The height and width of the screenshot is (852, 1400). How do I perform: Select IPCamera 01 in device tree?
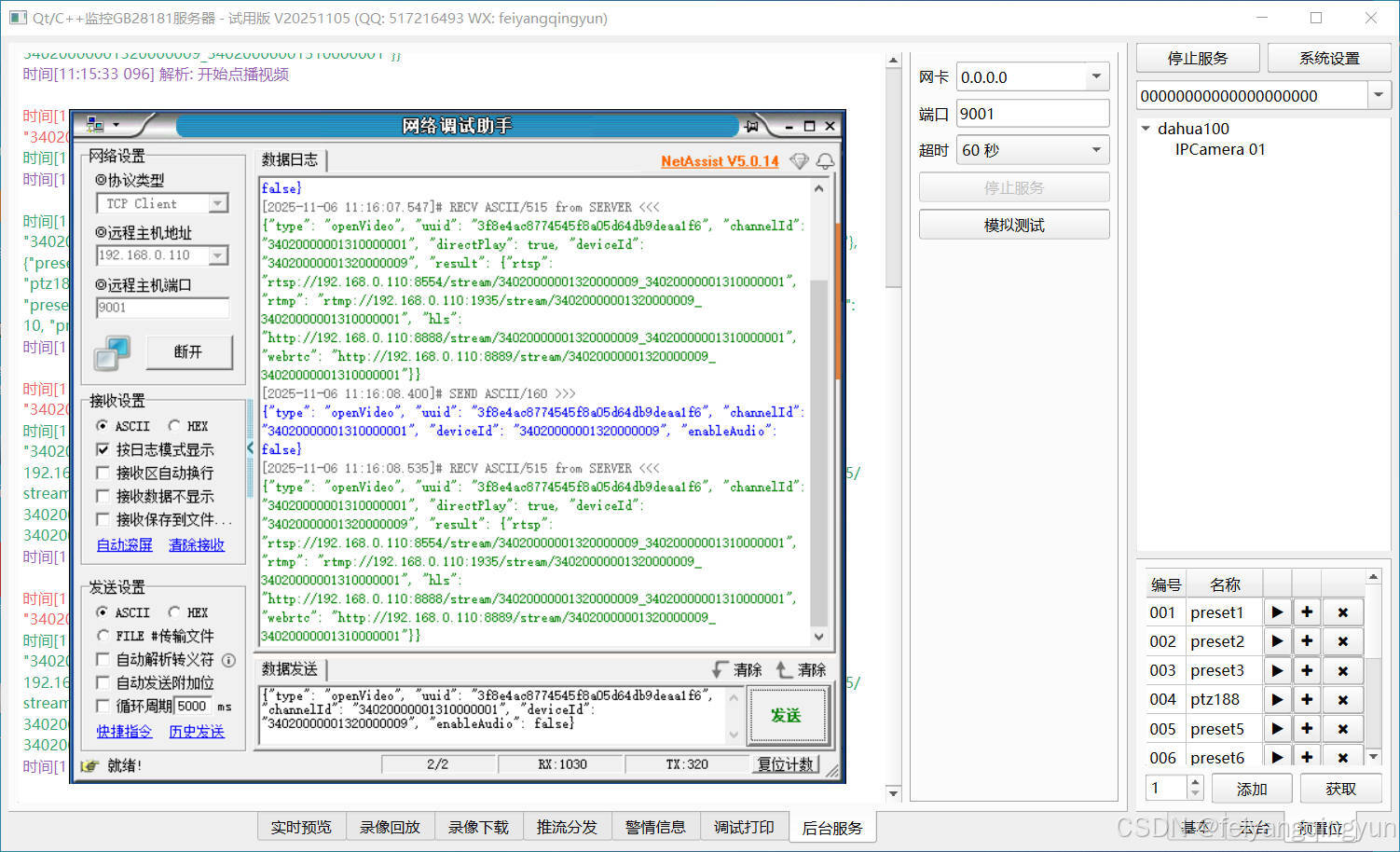[x=1220, y=149]
